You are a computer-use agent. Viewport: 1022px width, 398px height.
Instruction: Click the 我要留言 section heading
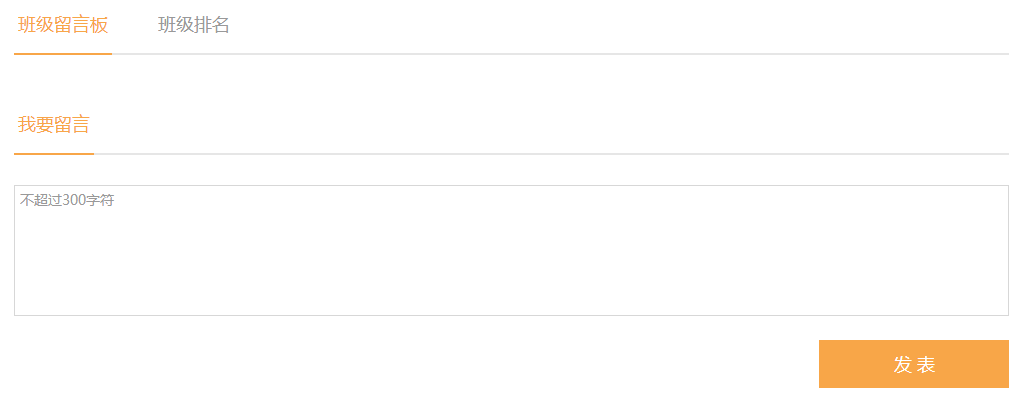pos(53,124)
